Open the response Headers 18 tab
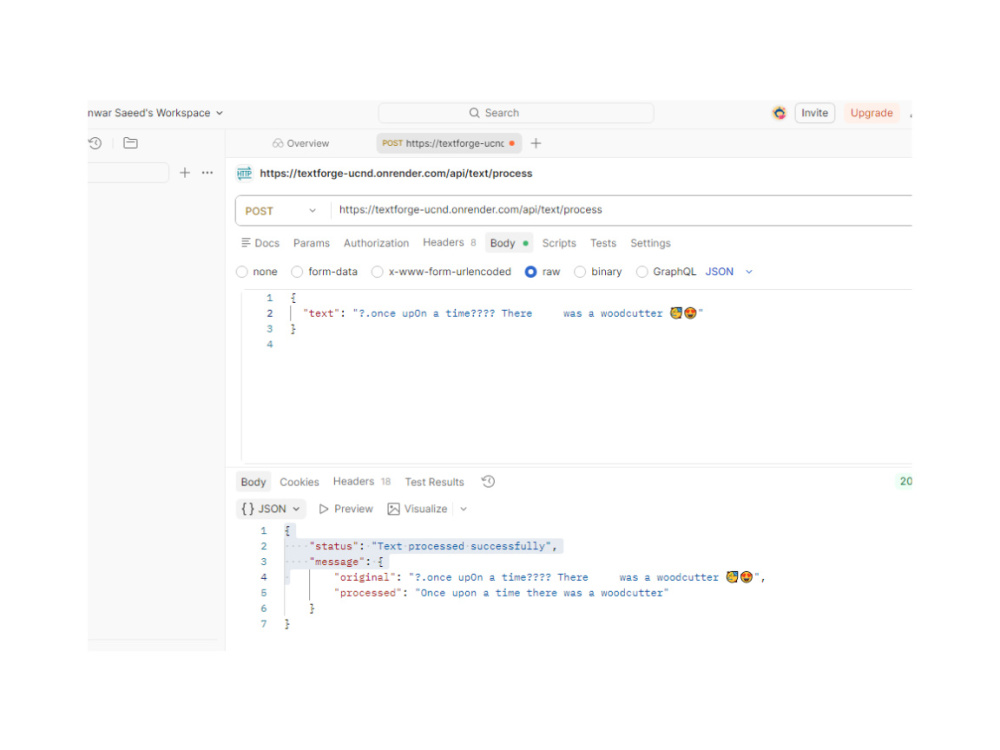Viewport: 1000px width, 750px height. pyautogui.click(x=362, y=482)
